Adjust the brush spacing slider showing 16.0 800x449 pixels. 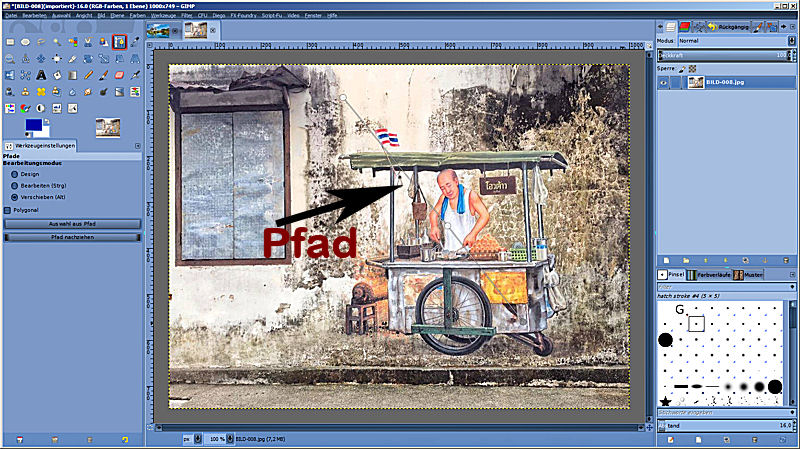726,426
